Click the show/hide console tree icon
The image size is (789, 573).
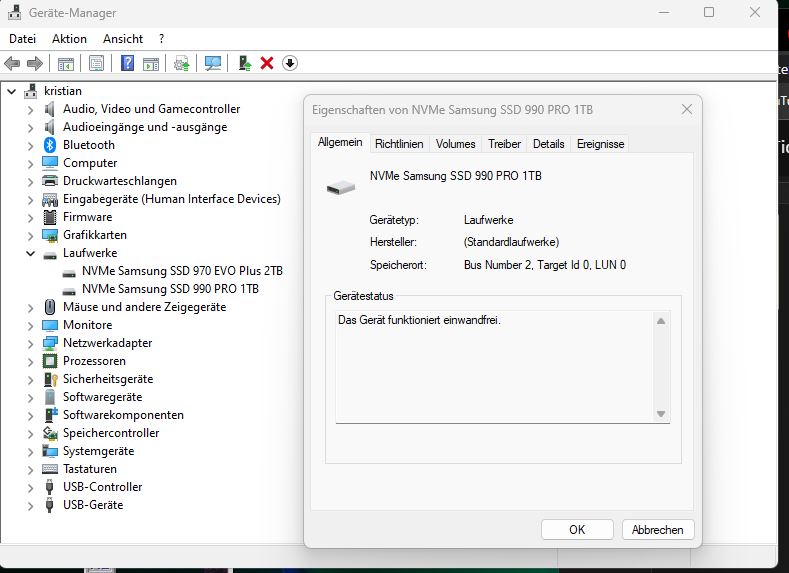coord(66,63)
